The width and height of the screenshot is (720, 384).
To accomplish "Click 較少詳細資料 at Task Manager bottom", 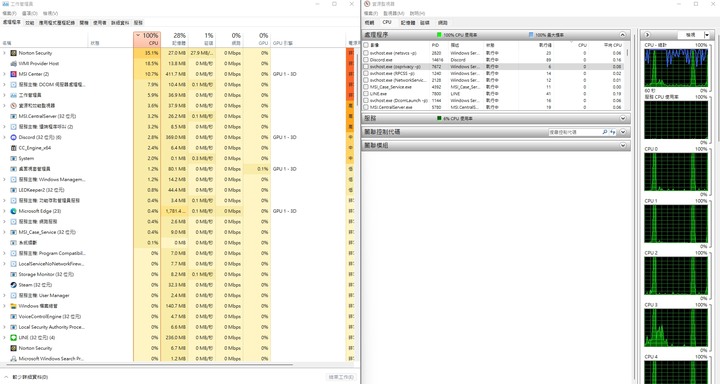I will coord(30,377).
